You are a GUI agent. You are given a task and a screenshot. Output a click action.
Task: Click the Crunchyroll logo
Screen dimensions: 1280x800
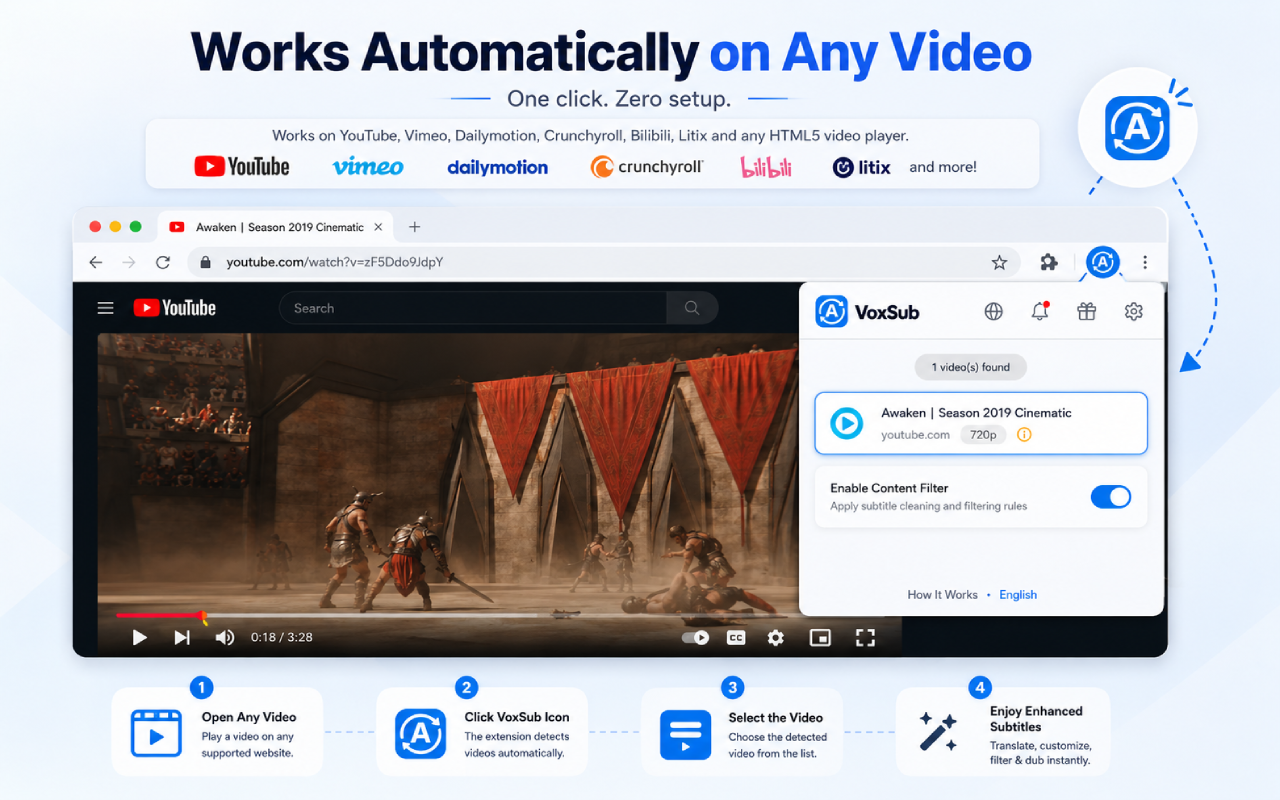point(647,167)
